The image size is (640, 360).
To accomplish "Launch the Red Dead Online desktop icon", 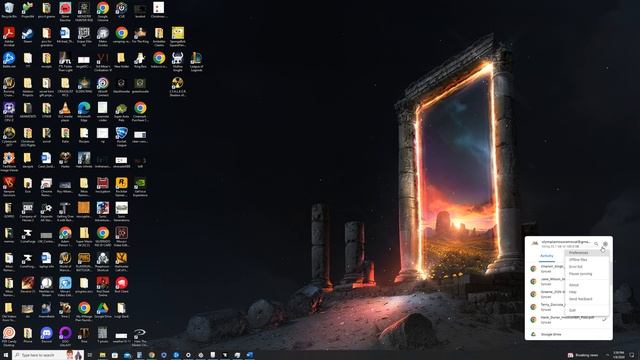I will pos(103,286).
